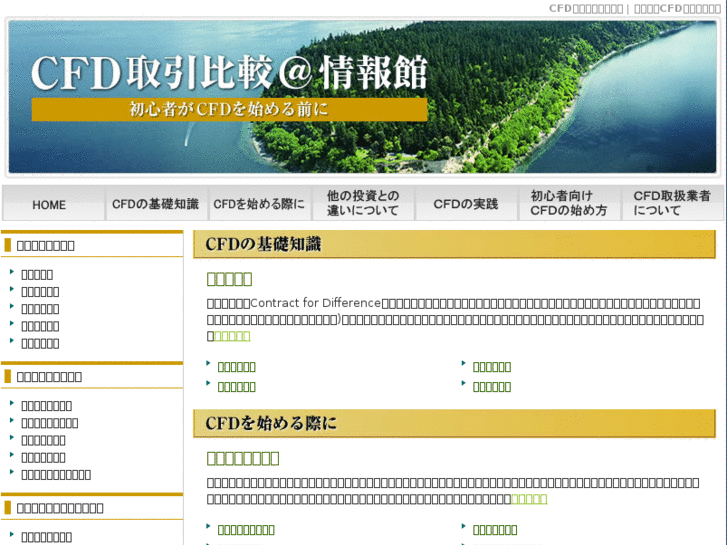
Task: Follow the light-green link ending the CFDを始める際に paragraph
Action: (529, 499)
